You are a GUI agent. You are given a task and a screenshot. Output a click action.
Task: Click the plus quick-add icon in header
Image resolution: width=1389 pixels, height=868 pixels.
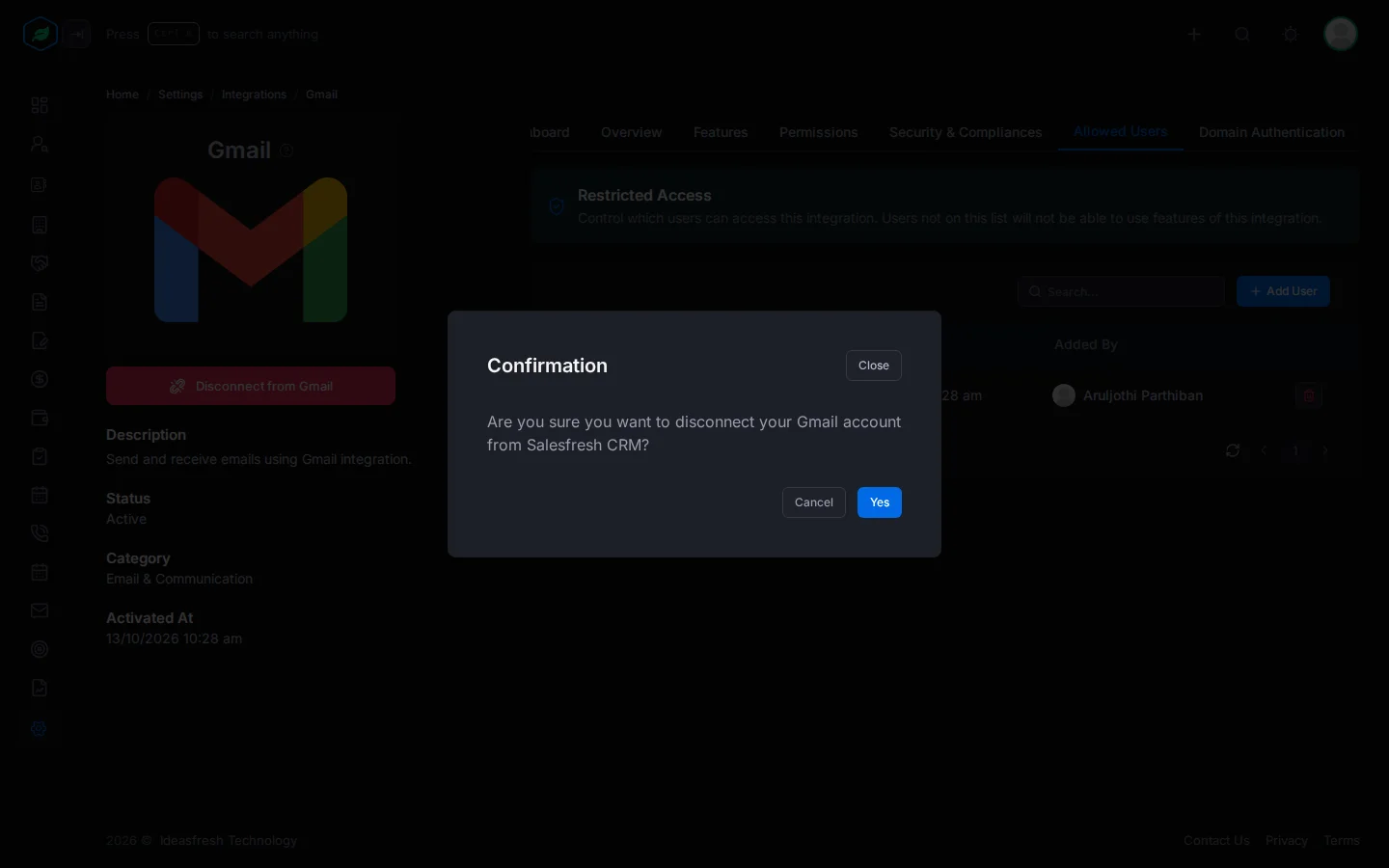[x=1194, y=35]
